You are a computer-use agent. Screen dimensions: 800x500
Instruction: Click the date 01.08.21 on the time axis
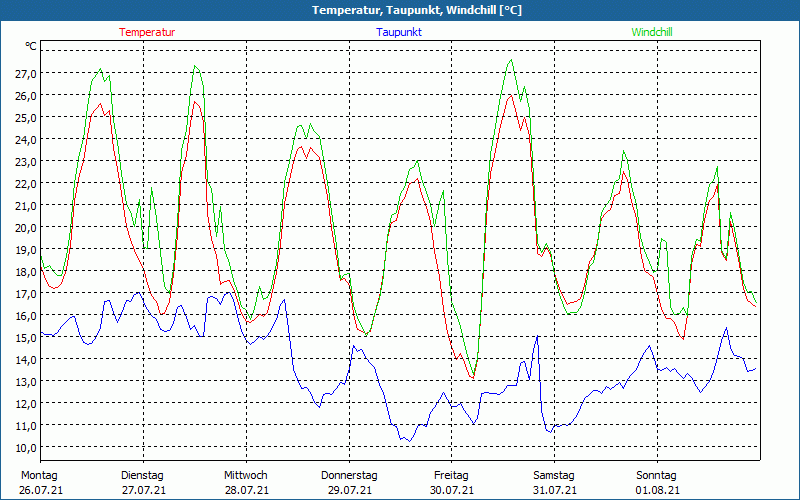point(657,490)
